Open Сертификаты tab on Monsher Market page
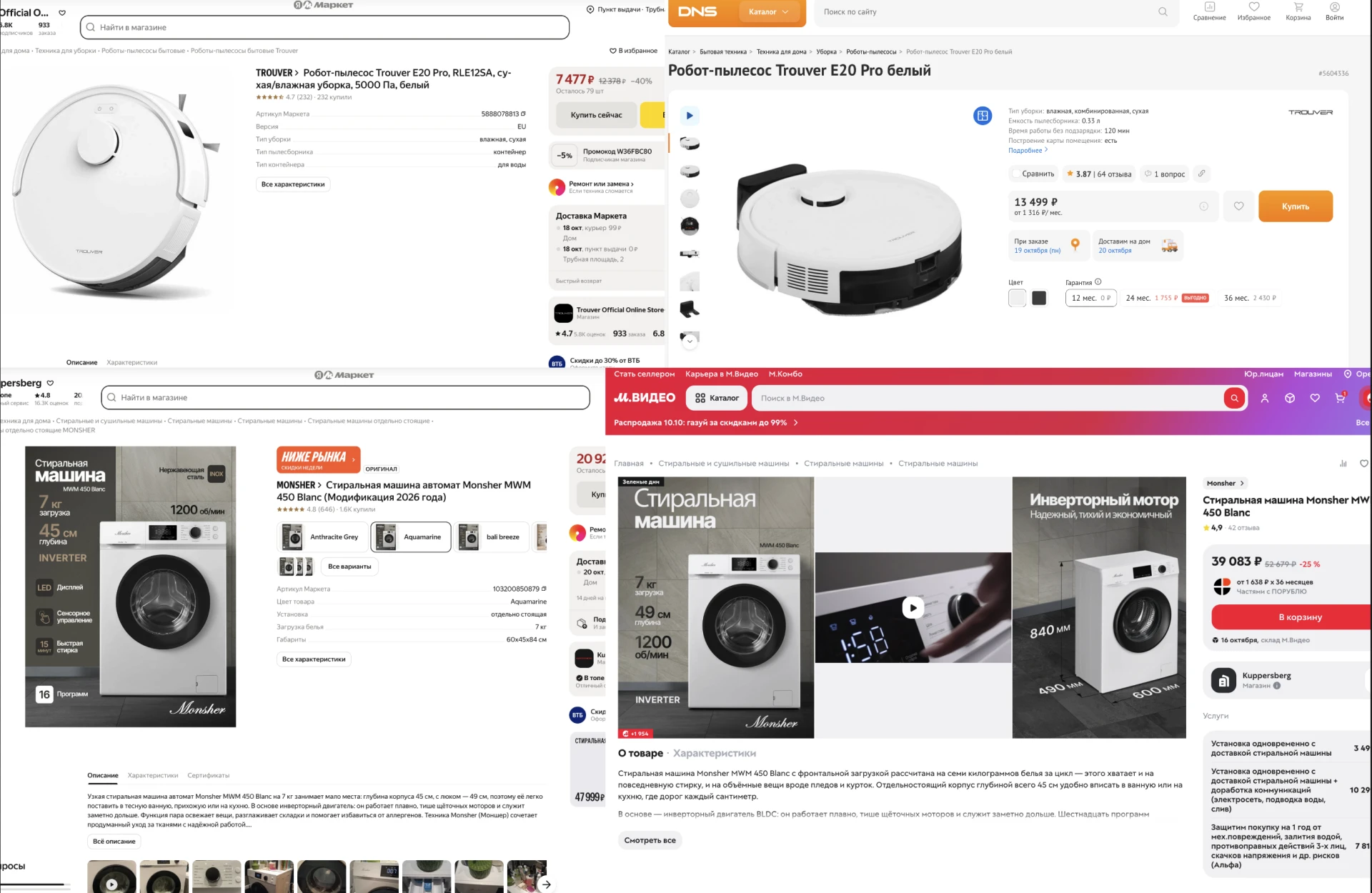Screen dimensions: 1372x893 [208, 775]
